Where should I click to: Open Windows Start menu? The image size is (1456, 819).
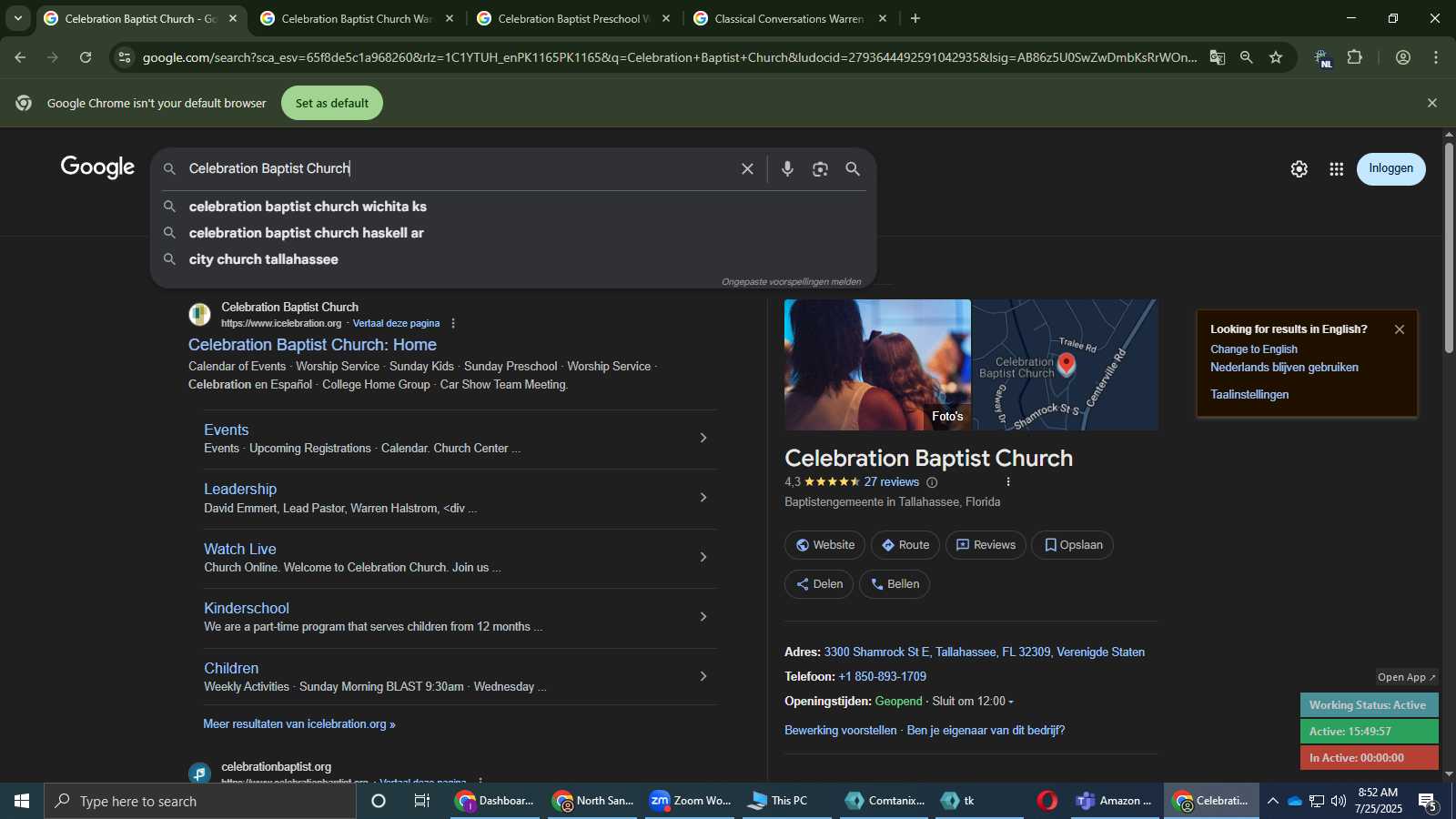pyautogui.click(x=22, y=801)
